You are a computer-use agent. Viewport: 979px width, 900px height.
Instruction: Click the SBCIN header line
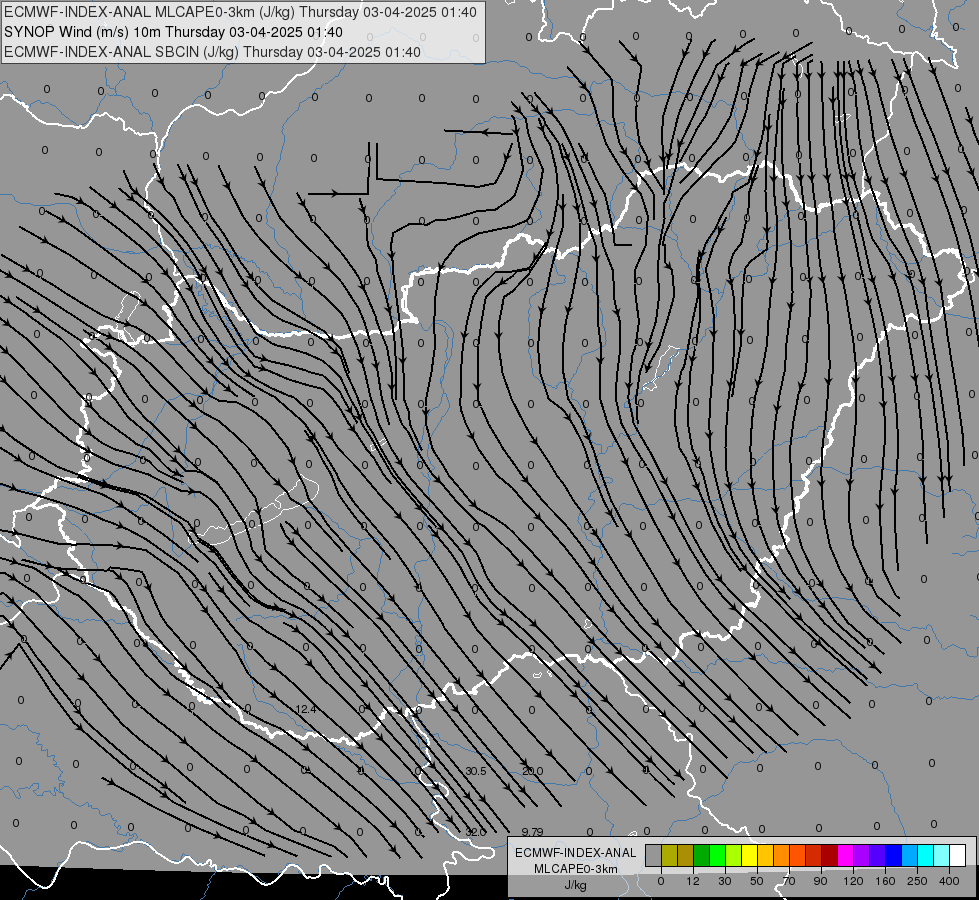click(212, 52)
